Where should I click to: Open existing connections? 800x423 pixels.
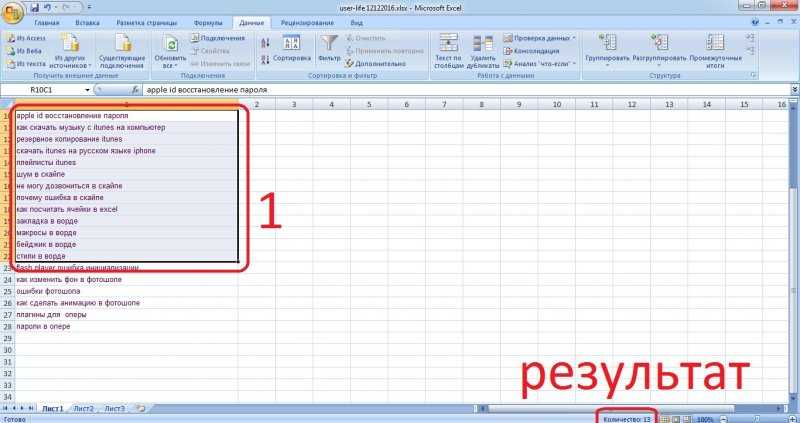(122, 51)
